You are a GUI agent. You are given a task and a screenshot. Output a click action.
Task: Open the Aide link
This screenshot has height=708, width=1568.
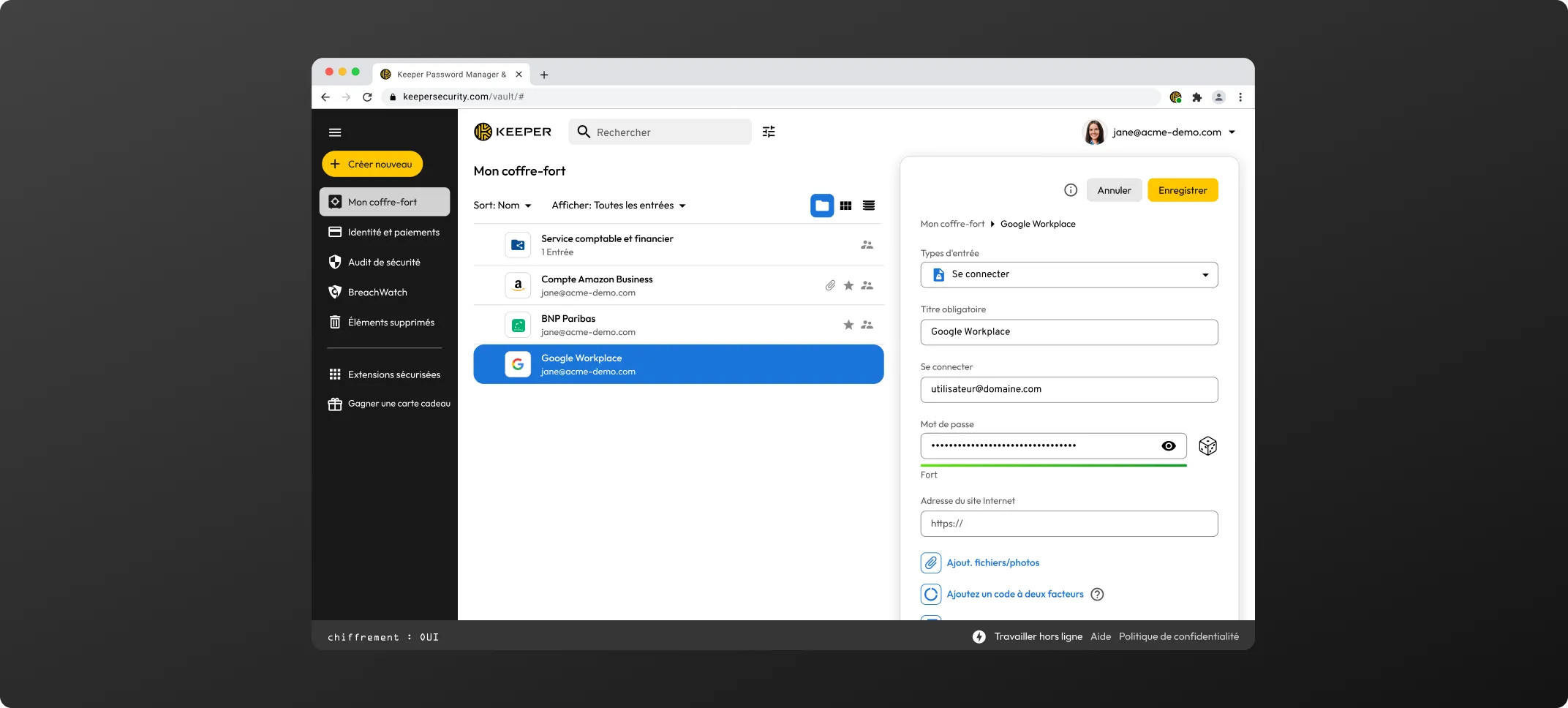pyautogui.click(x=1101, y=636)
